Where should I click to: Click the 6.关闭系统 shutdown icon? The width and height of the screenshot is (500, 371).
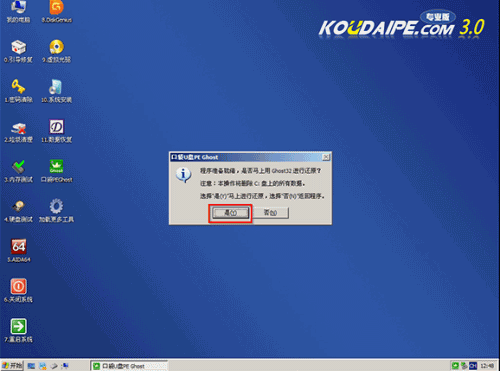(18, 291)
